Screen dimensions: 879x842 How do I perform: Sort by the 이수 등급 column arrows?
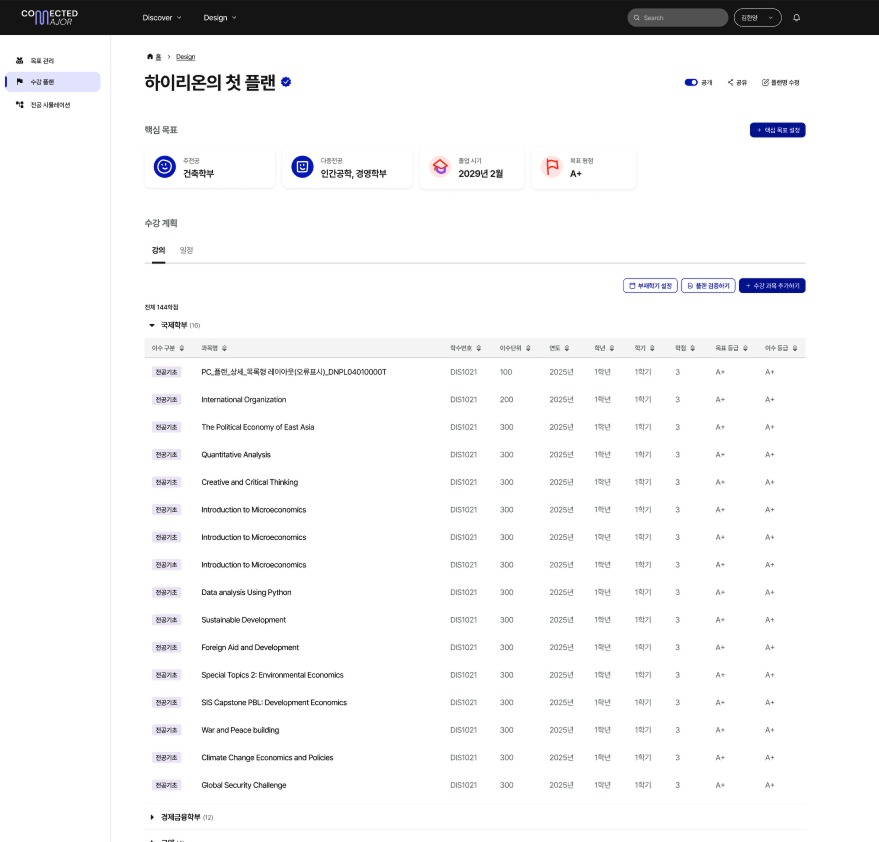pos(795,348)
